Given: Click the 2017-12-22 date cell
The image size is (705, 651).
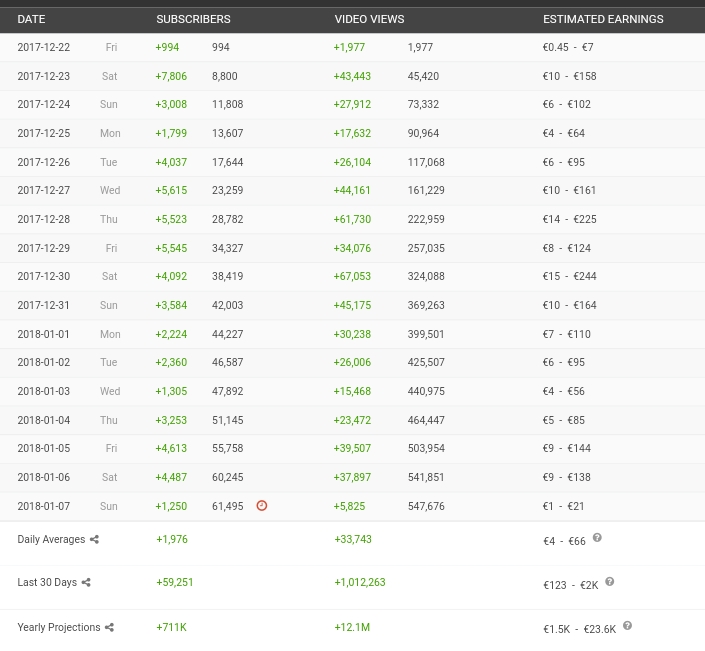Looking at the screenshot, I should (43, 47).
